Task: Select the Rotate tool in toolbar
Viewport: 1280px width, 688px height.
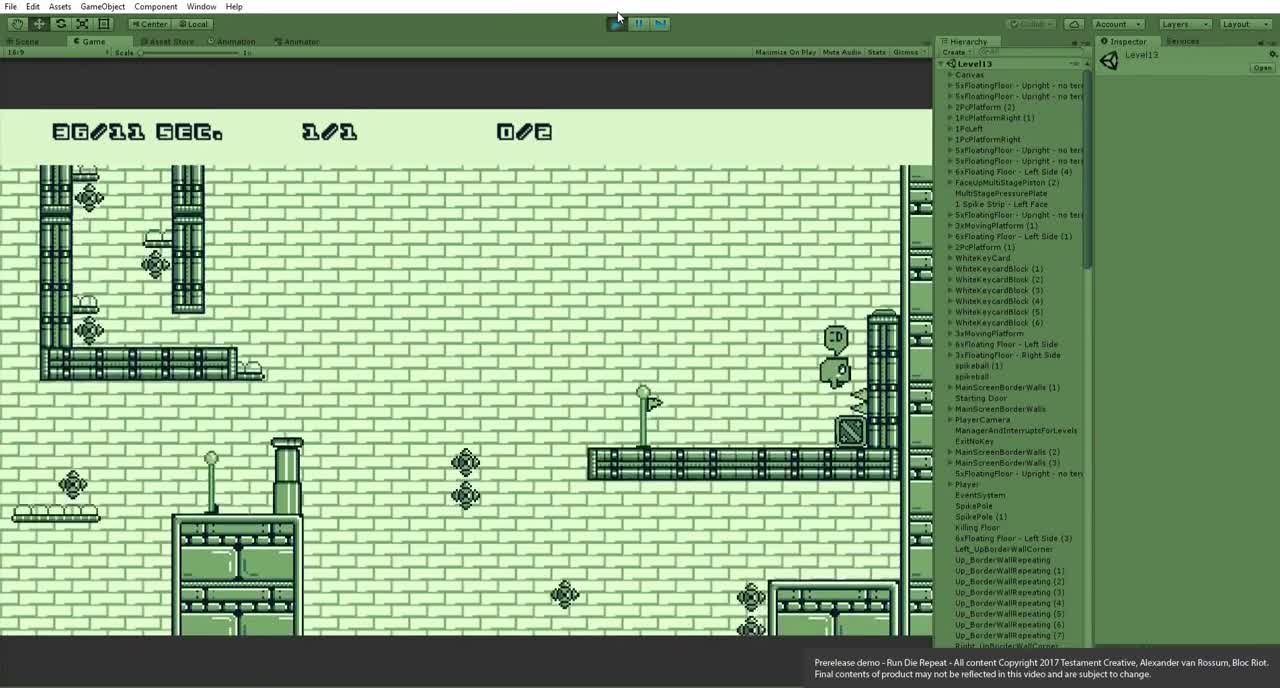Action: pos(61,24)
